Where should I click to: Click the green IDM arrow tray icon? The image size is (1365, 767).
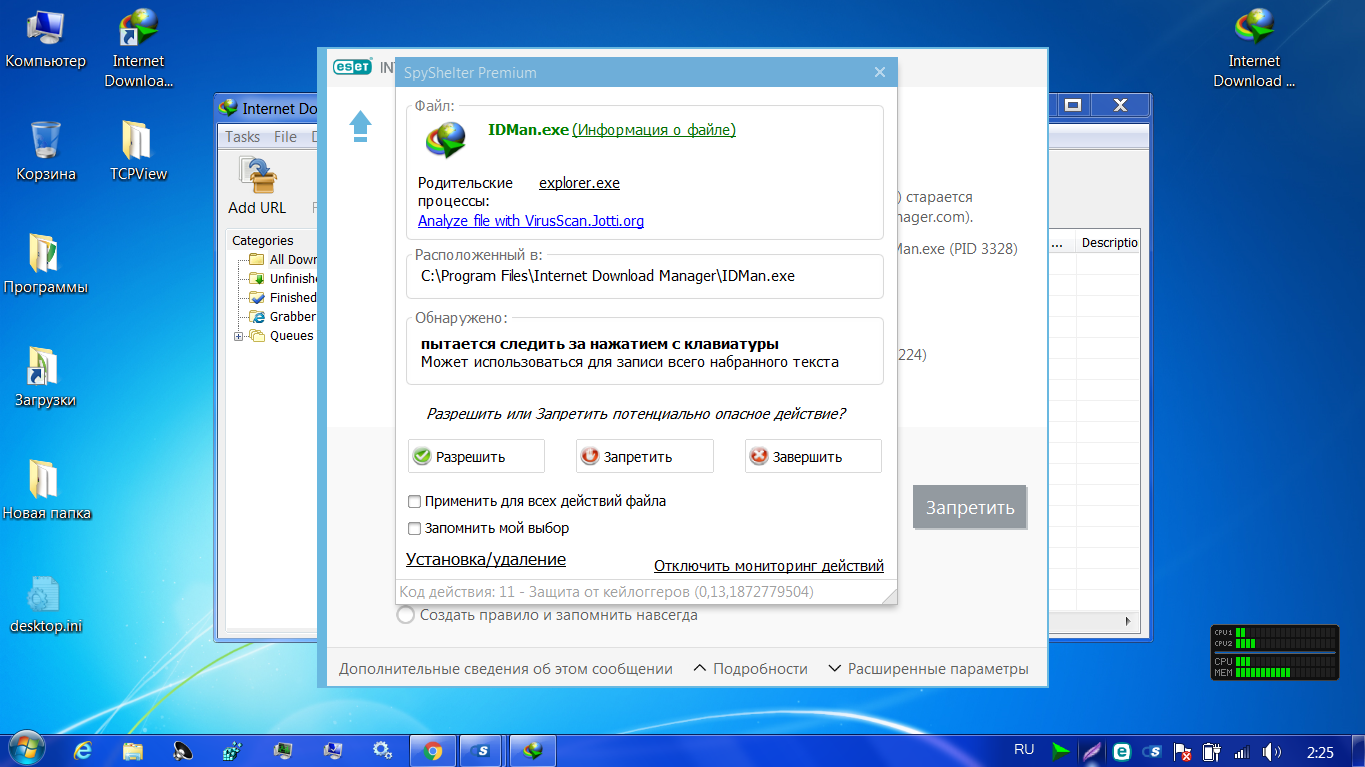[x=1060, y=751]
